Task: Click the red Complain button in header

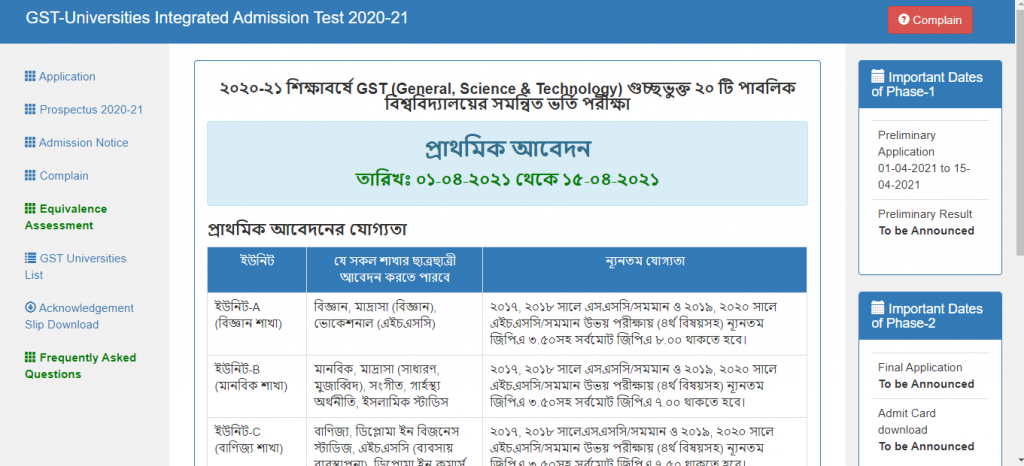Action: point(930,20)
